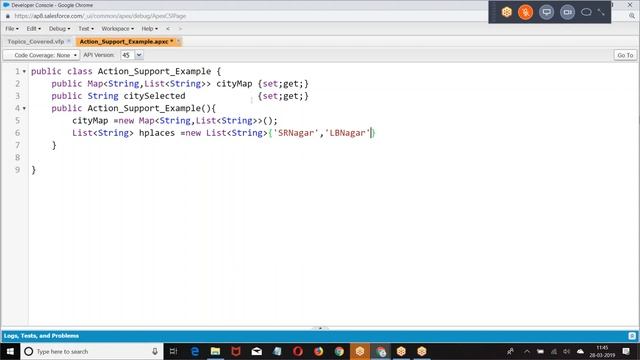640x360 pixels.
Task: Expand bottom panel using right corner icon
Action: pos(632,336)
